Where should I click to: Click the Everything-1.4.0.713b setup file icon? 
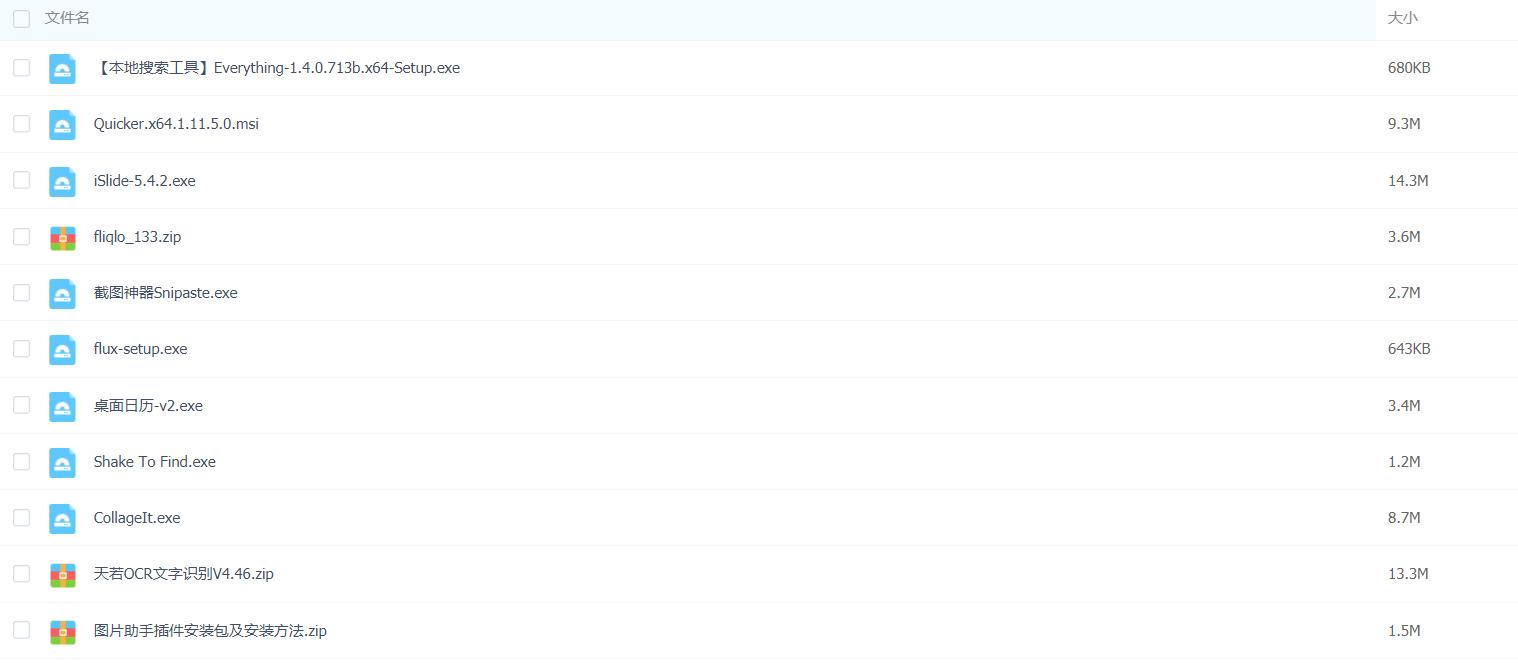(62, 68)
